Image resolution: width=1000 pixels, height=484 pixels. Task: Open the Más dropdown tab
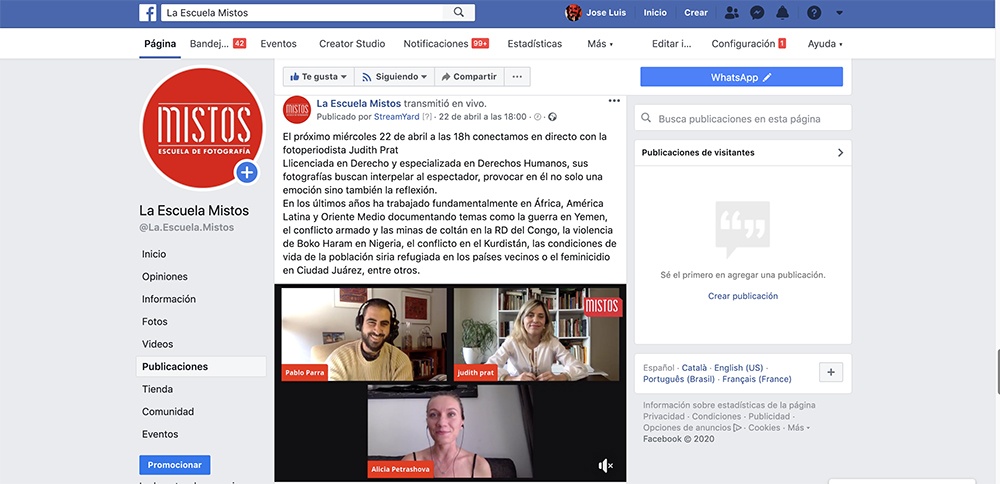(x=600, y=44)
